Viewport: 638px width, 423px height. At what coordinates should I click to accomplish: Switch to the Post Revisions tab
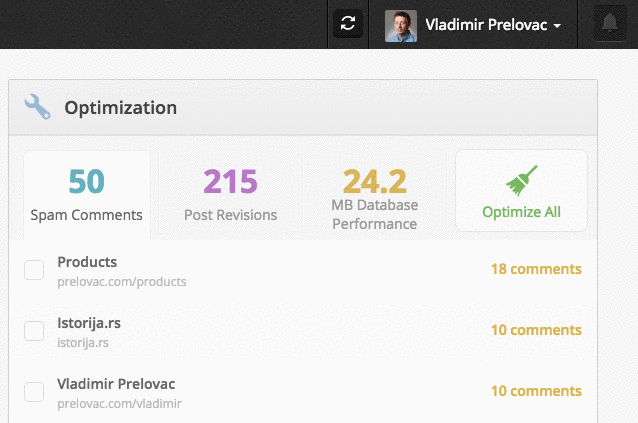point(230,195)
